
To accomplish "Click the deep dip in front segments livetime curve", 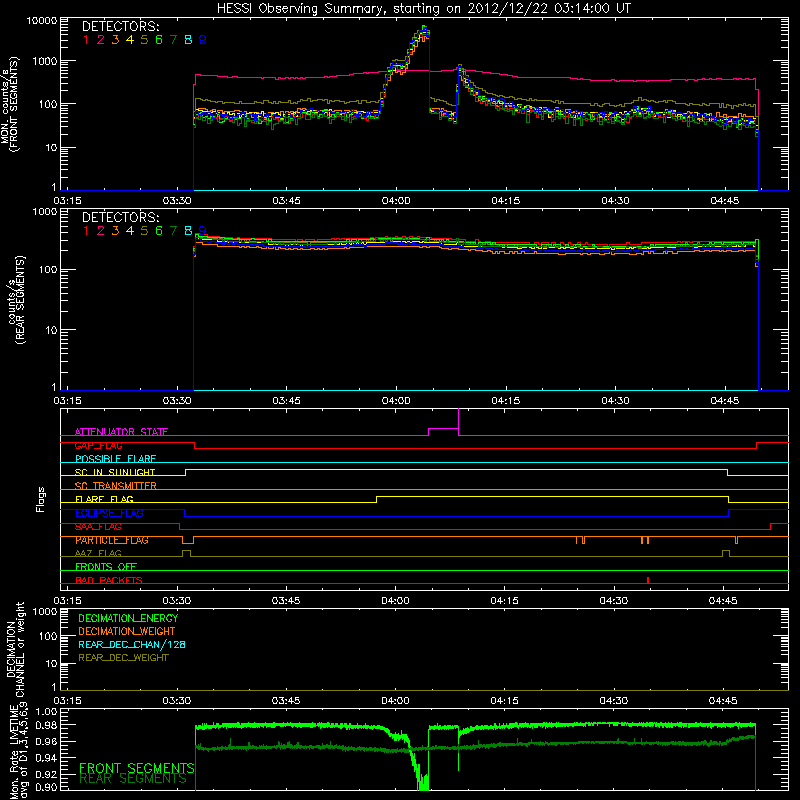I will [422, 781].
